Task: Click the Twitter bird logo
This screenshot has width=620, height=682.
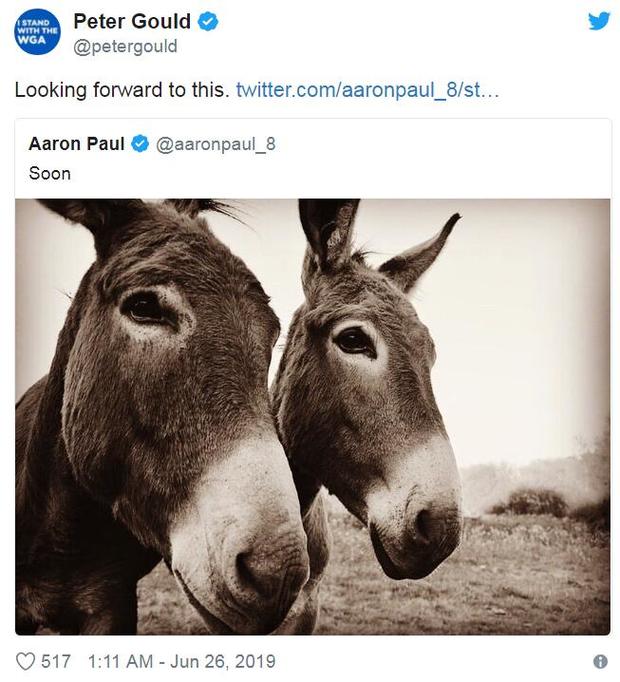Action: 598,21
